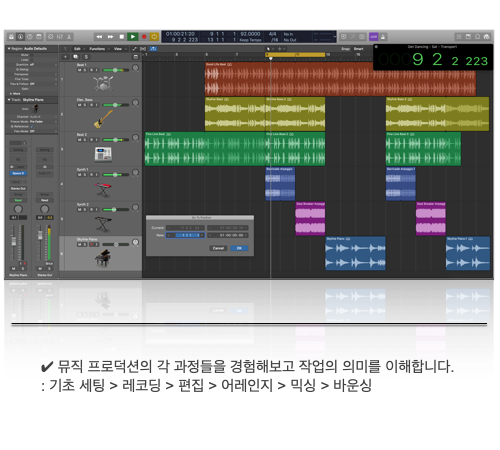Open Quick Help in the control bar

[30, 37]
